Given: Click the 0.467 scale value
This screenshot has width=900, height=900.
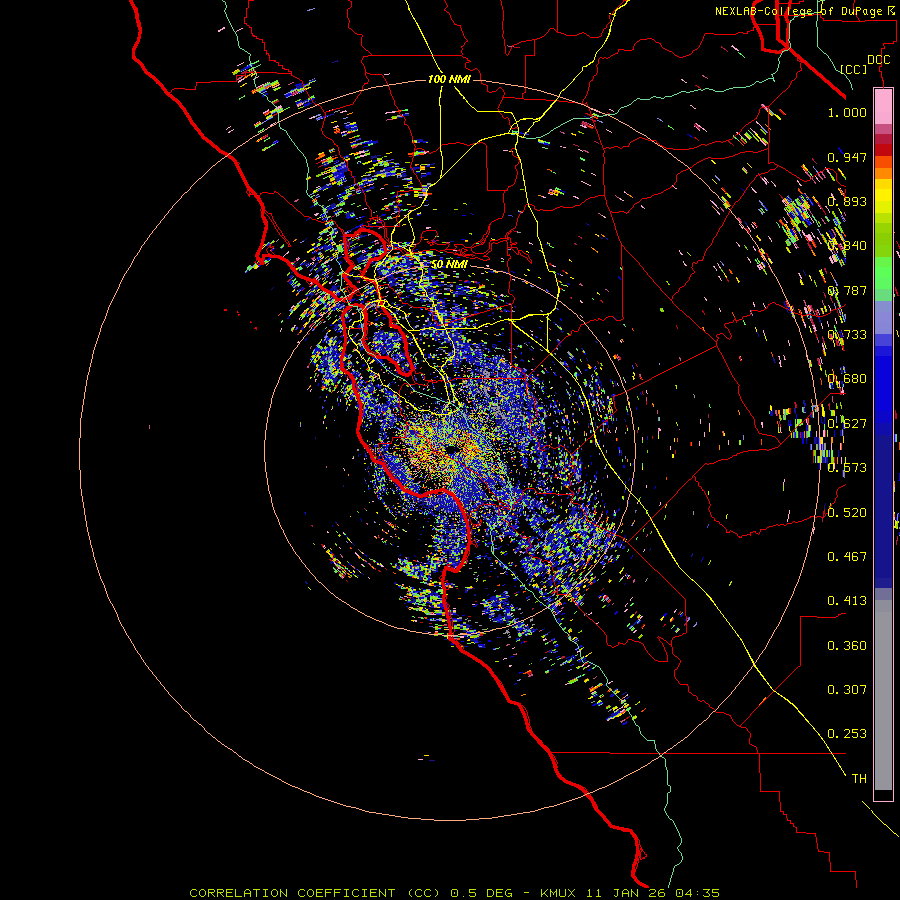Looking at the screenshot, I should click(x=847, y=556).
